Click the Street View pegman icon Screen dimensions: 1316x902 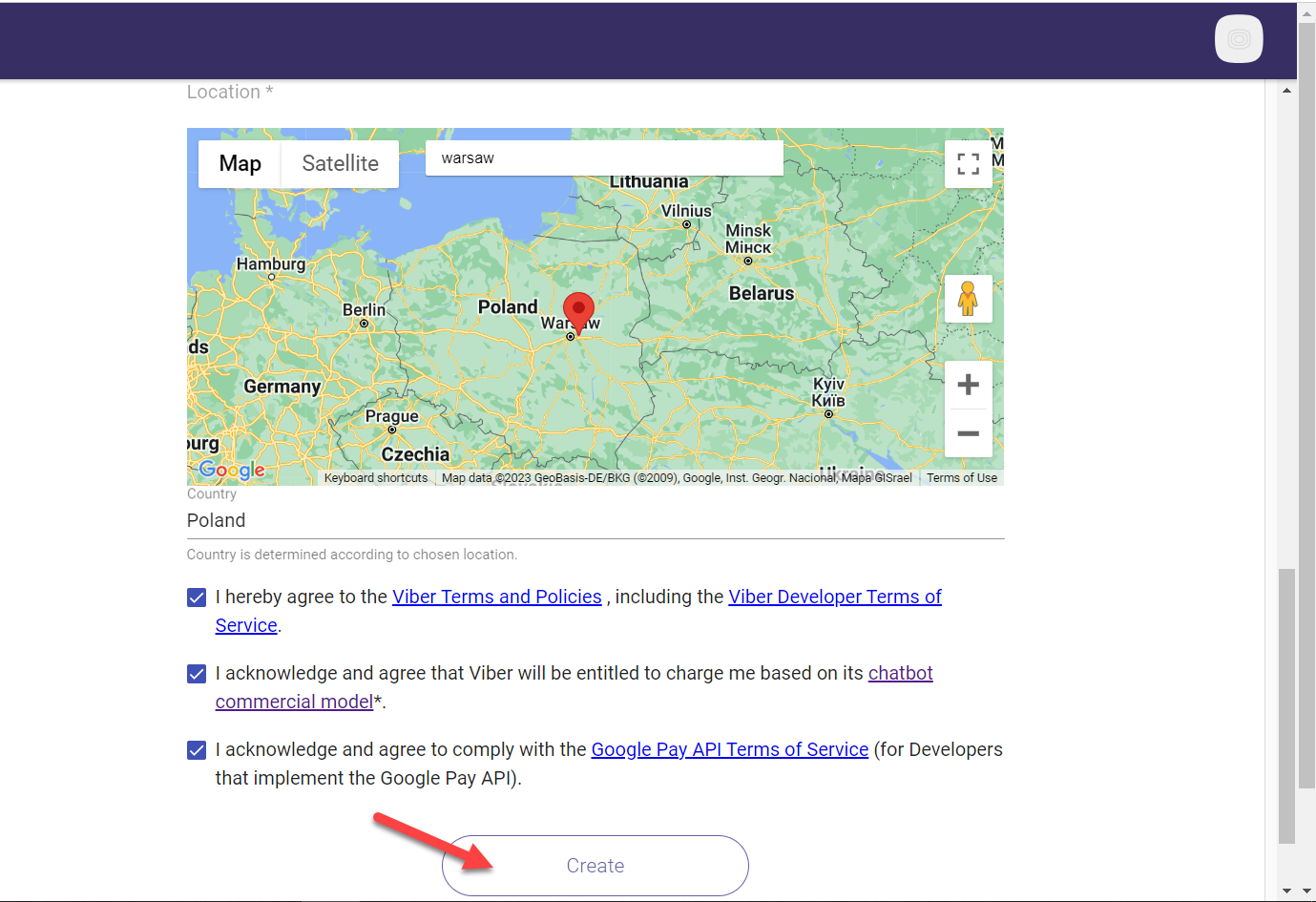tap(968, 299)
